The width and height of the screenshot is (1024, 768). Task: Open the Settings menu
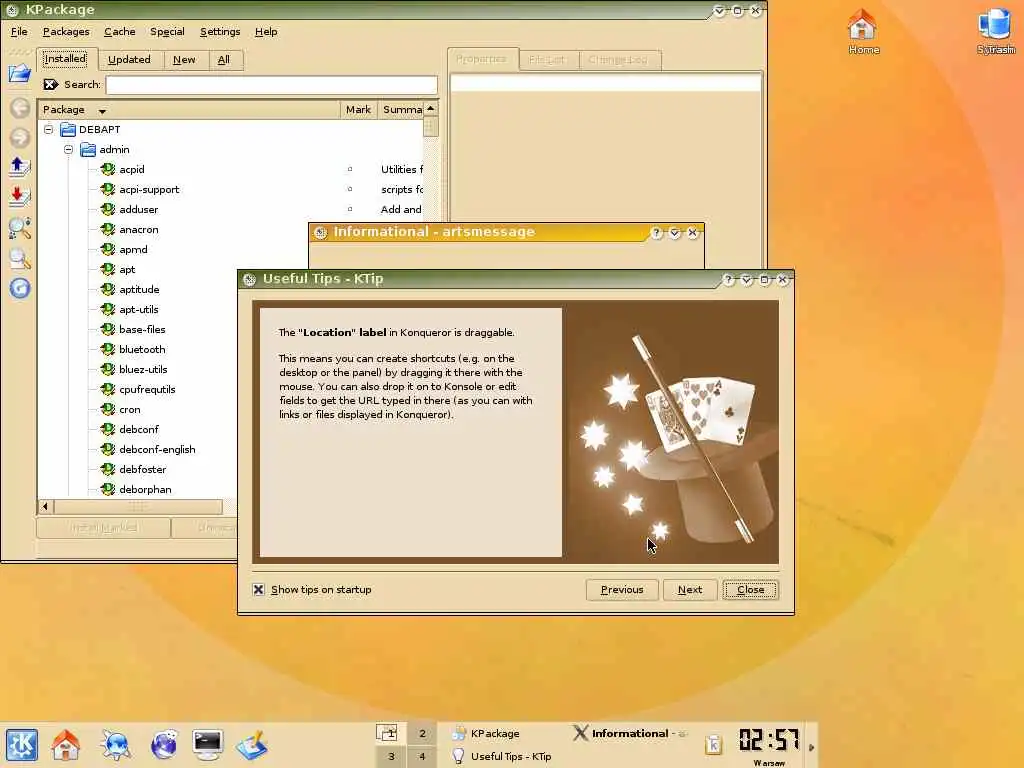220,31
